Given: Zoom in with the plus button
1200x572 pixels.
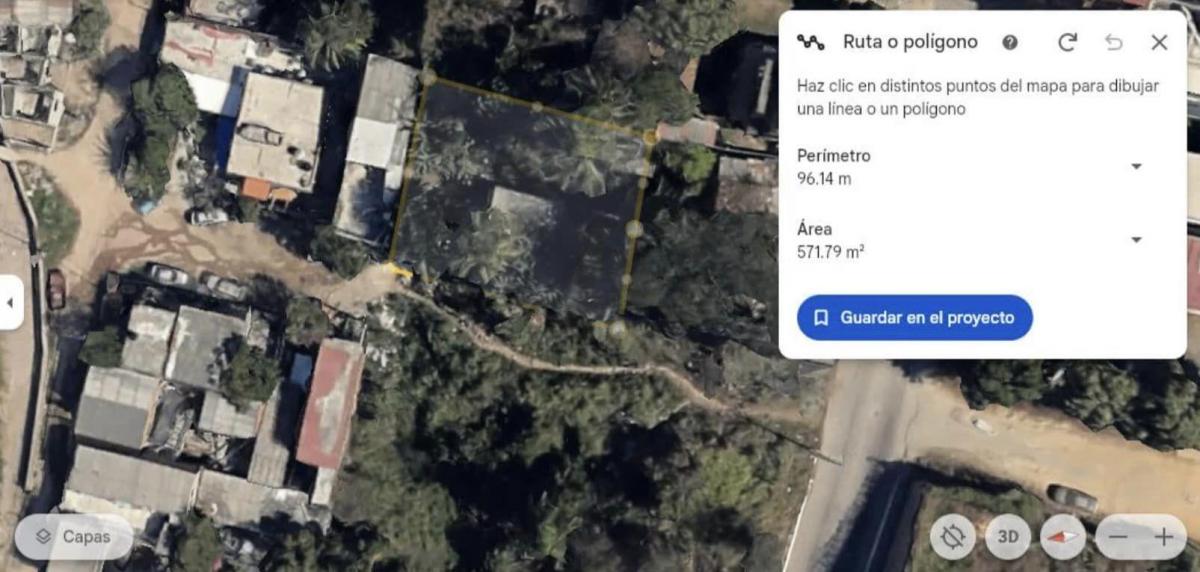Looking at the screenshot, I should coord(1164,537).
